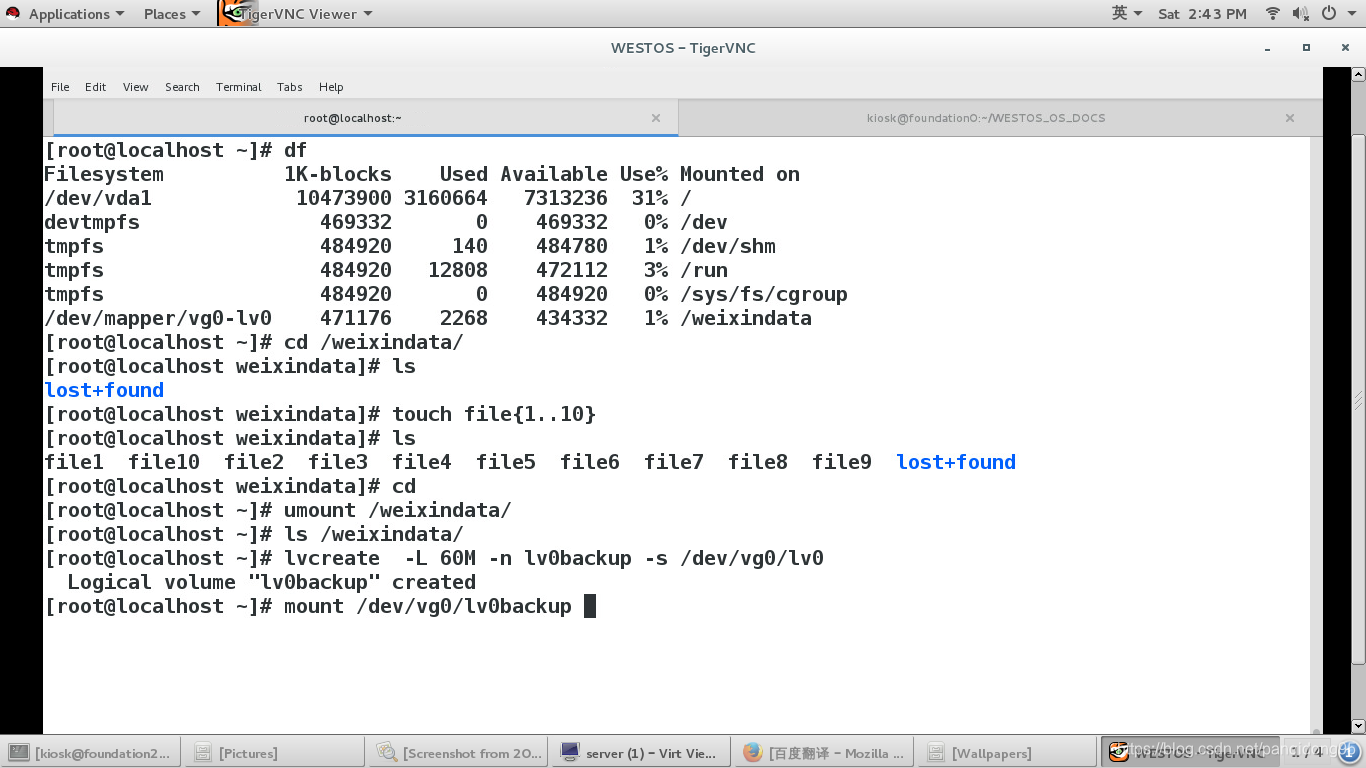This screenshot has width=1366, height=768.
Task: Click the devtmpfs row in df output
Action: click(x=386, y=222)
